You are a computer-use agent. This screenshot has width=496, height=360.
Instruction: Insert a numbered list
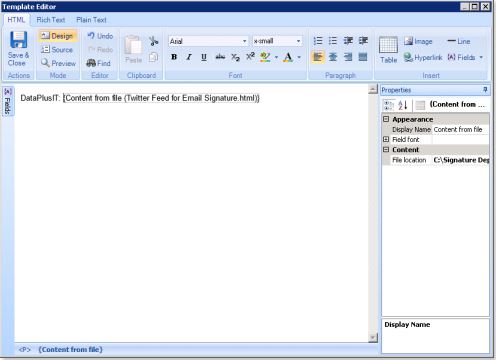coord(318,41)
